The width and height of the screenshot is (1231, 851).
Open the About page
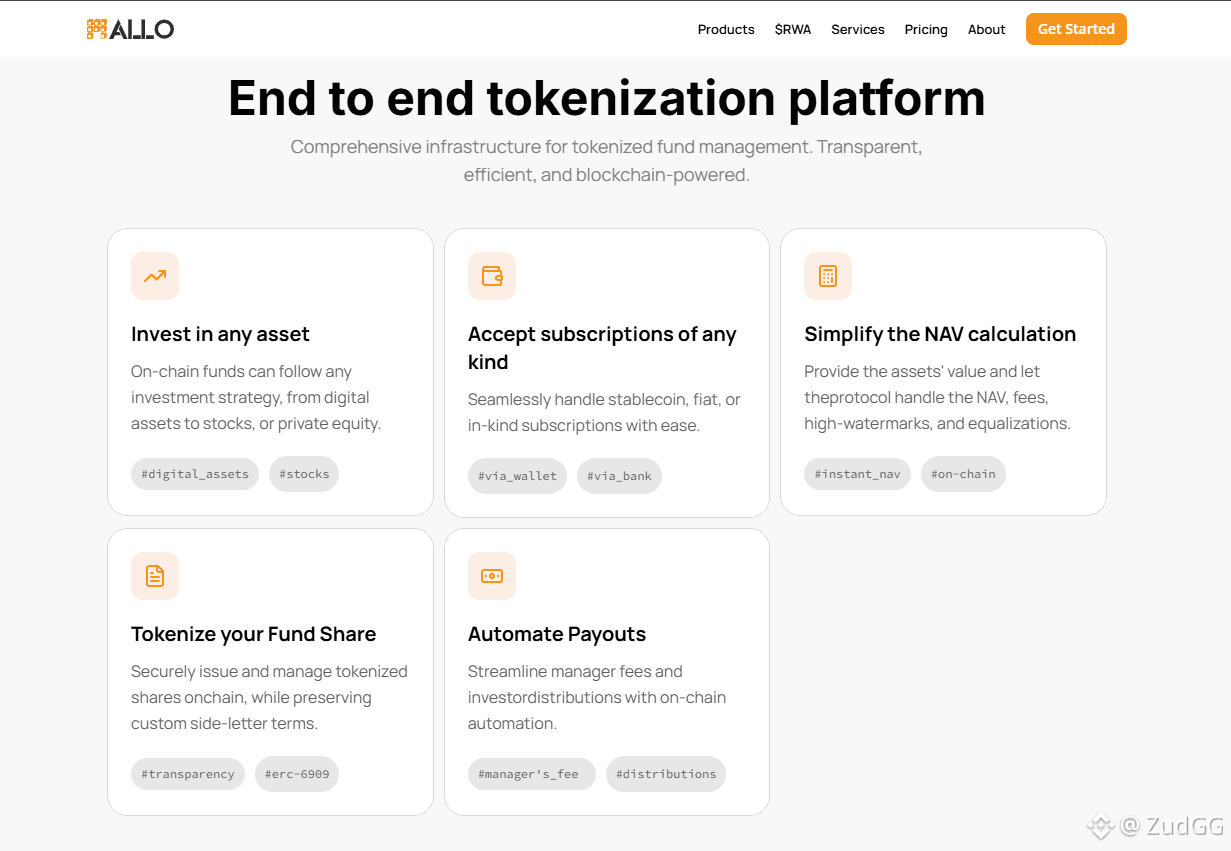click(x=987, y=29)
